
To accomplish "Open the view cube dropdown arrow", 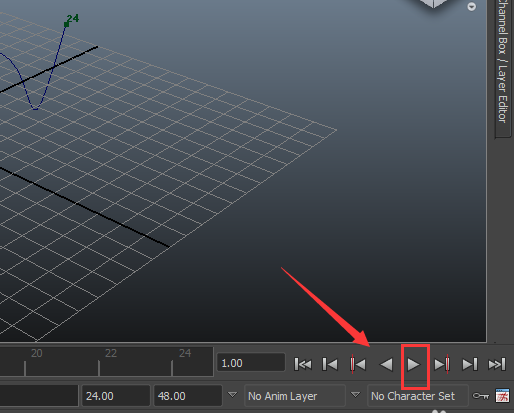I will point(471,7).
